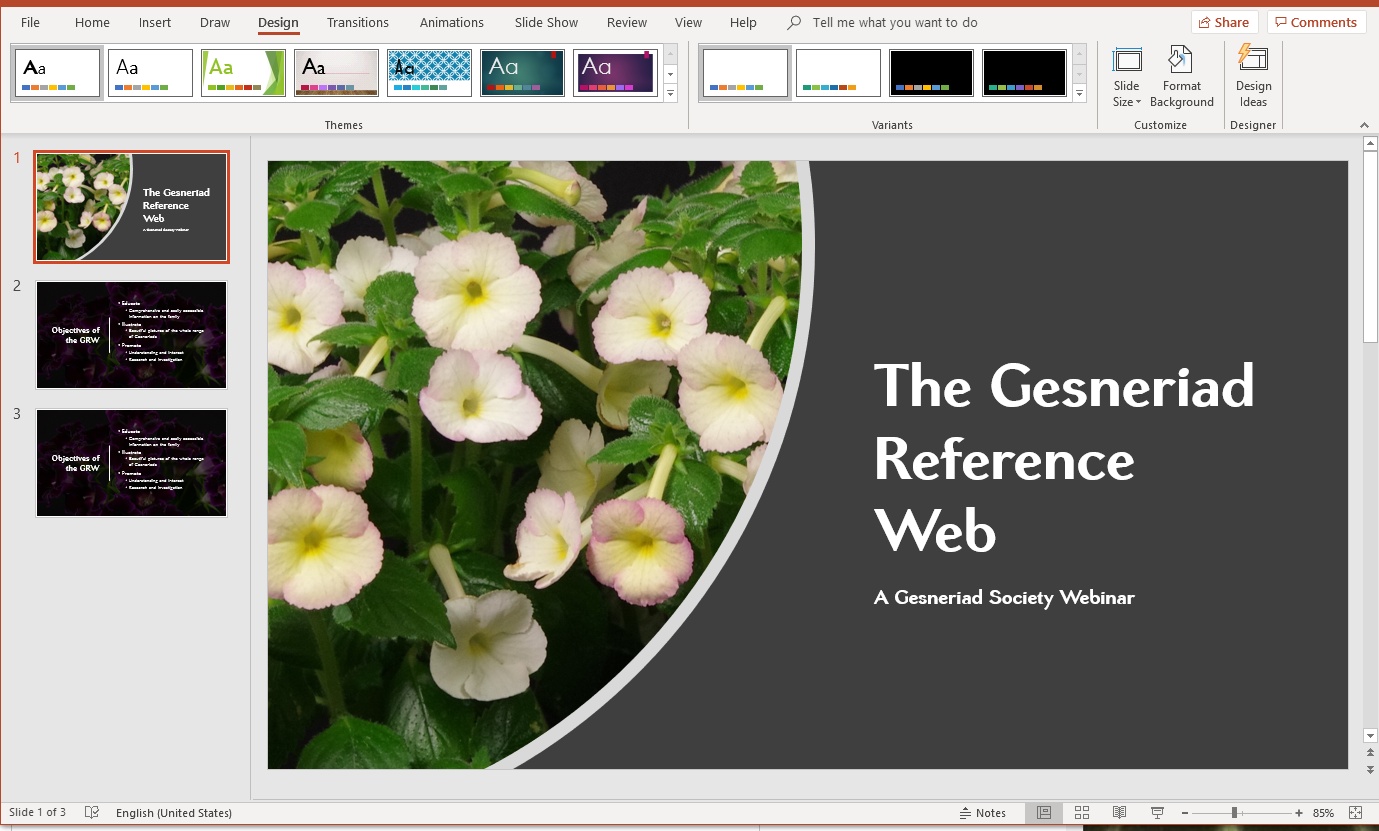Apply the blue patterned Integral theme
The width and height of the screenshot is (1379, 831).
[x=429, y=73]
